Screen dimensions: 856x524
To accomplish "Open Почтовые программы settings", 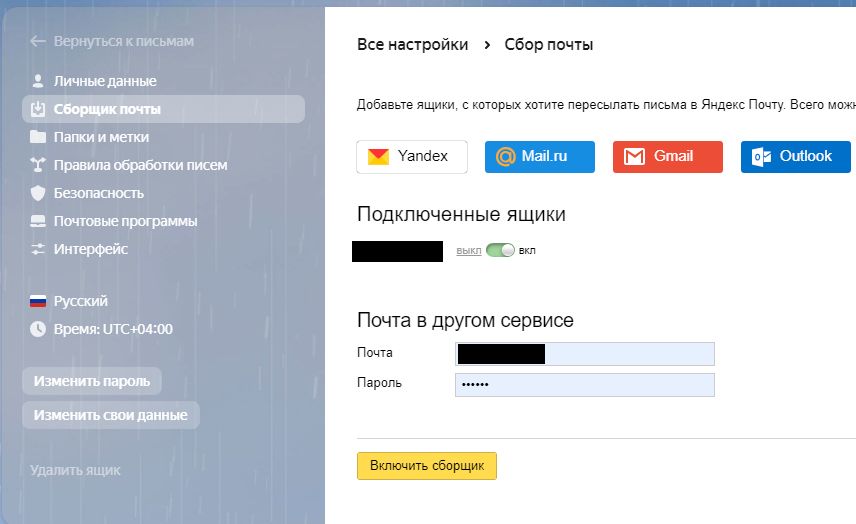I will 126,221.
